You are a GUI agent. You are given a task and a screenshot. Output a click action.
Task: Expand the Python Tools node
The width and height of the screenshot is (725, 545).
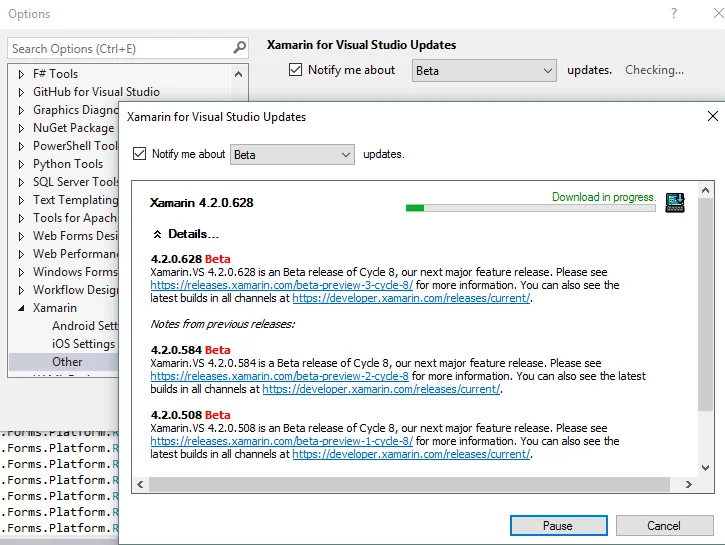(21, 164)
